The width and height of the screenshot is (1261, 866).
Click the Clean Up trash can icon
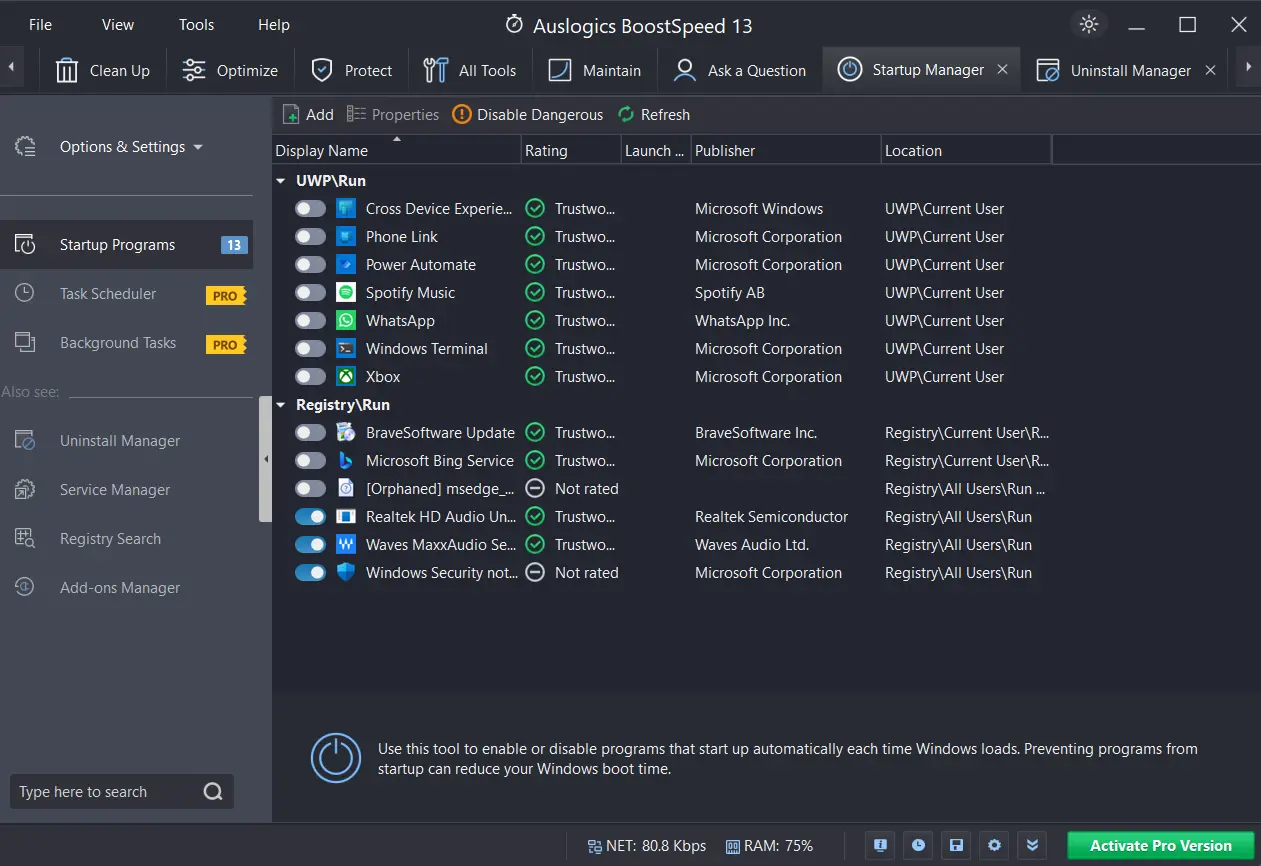coord(67,70)
